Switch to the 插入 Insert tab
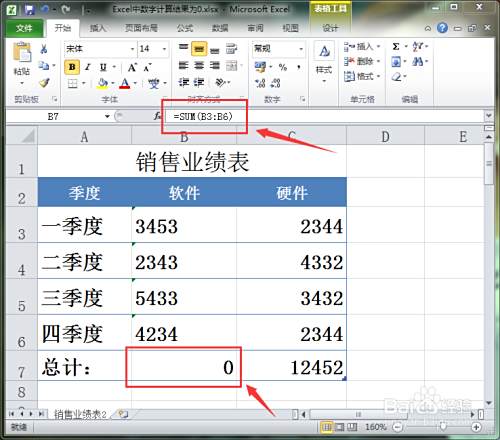The width and height of the screenshot is (500, 440). click(98, 28)
